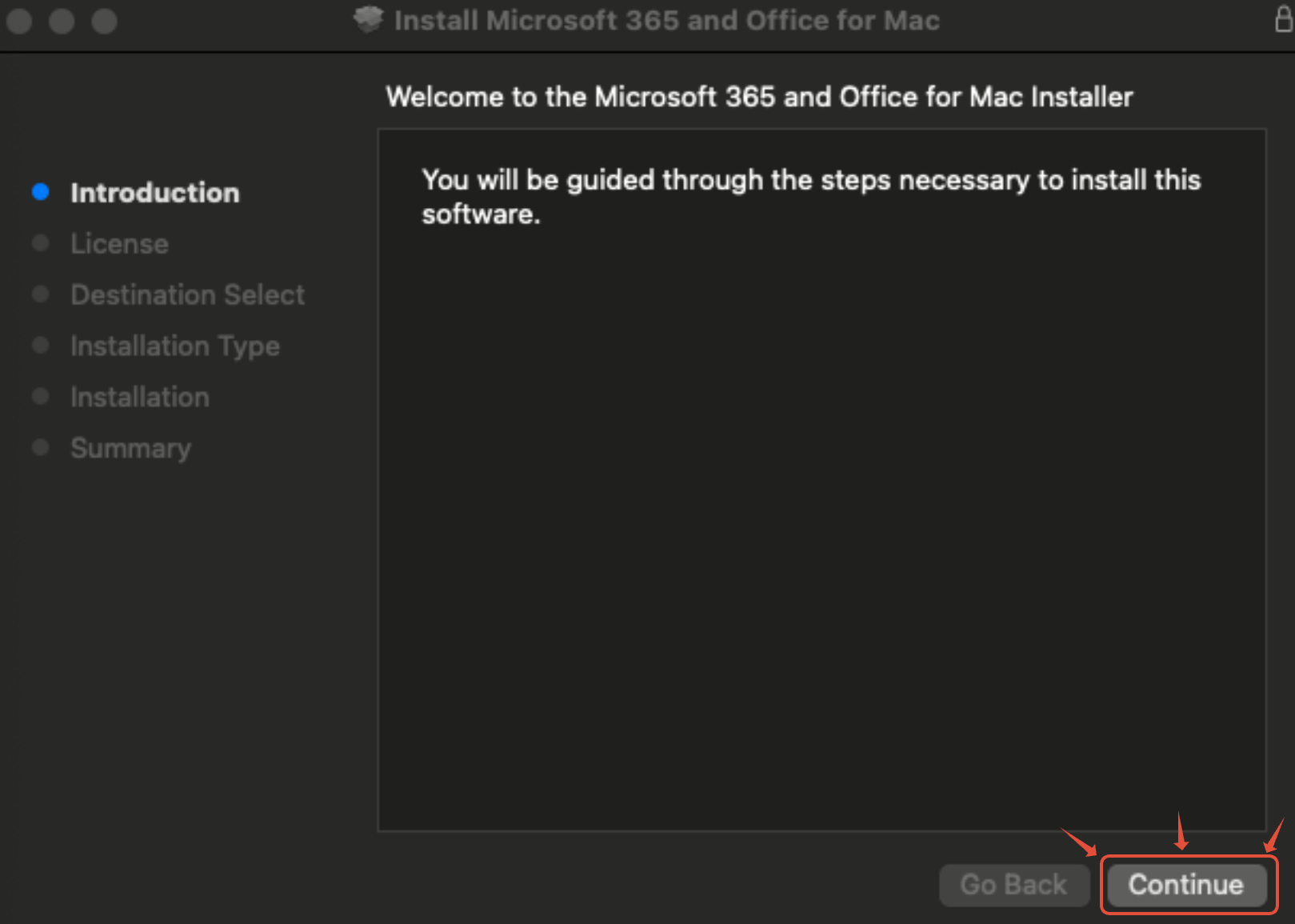Click the installer window title text
This screenshot has width=1295, height=924.
coord(666,20)
